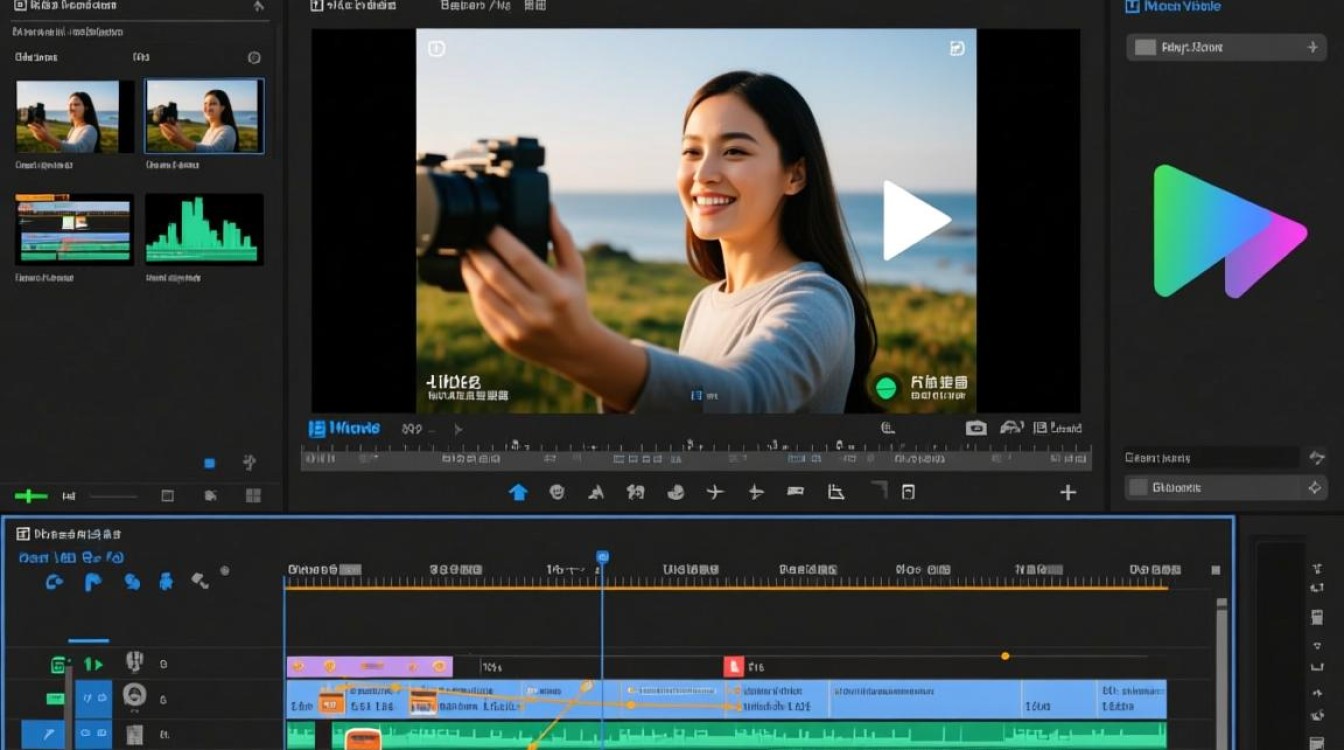Screen dimensions: 1344x750
Task: Toggle the blue switch on the second track
Action: tap(94, 698)
